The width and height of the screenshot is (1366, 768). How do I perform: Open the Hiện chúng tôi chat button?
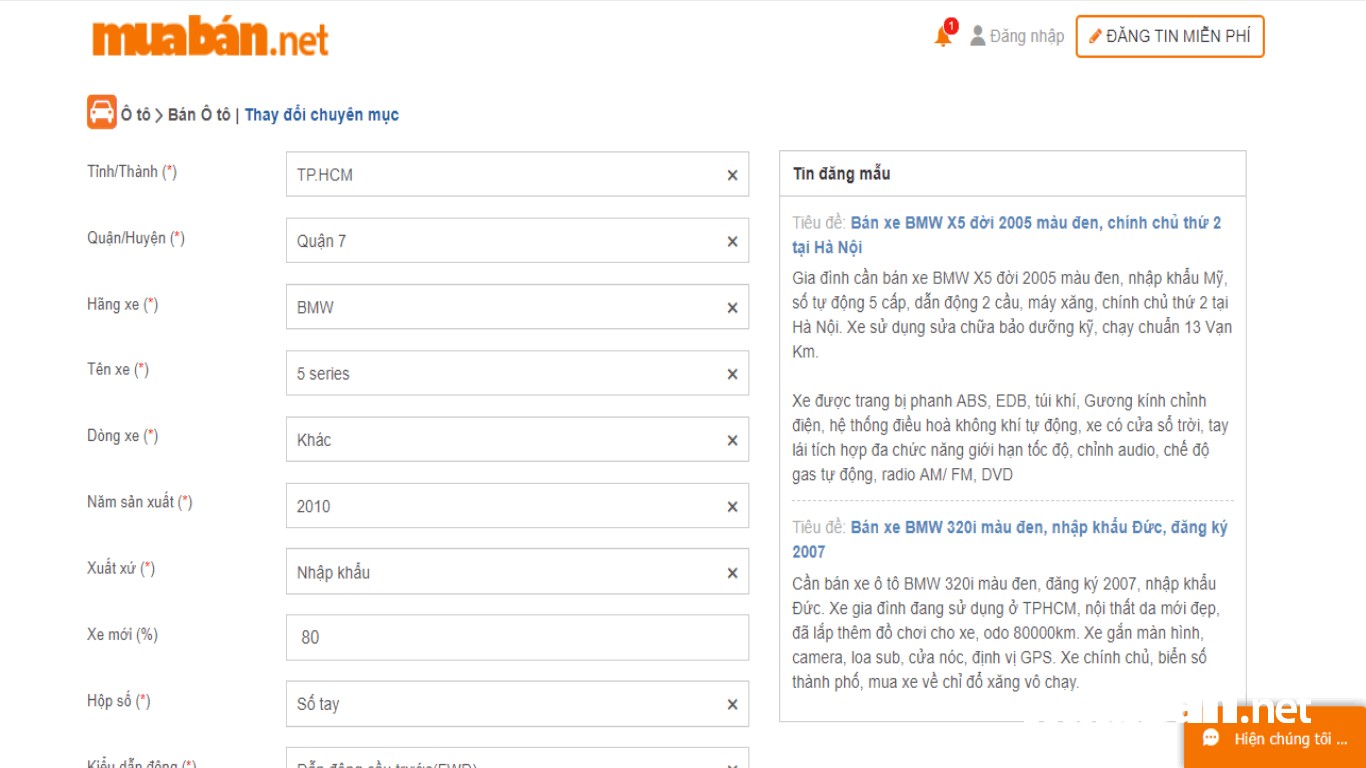point(1275,738)
